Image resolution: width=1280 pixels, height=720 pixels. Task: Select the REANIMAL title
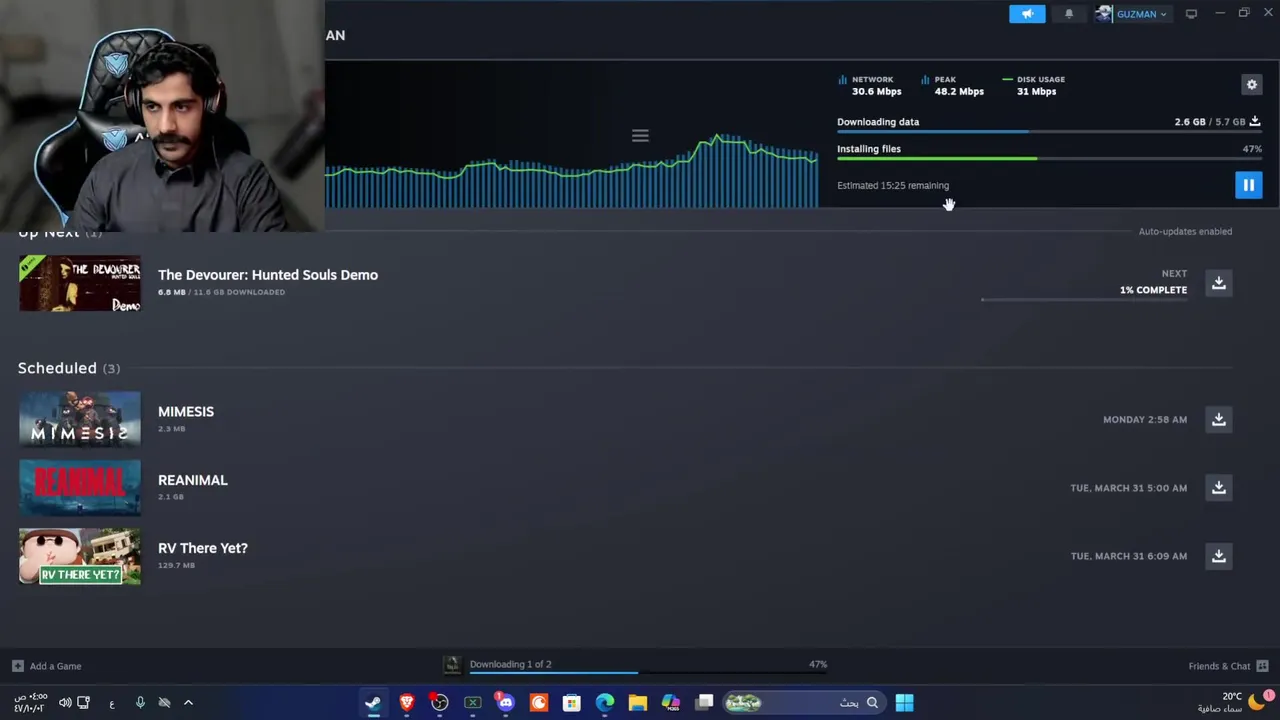(193, 480)
